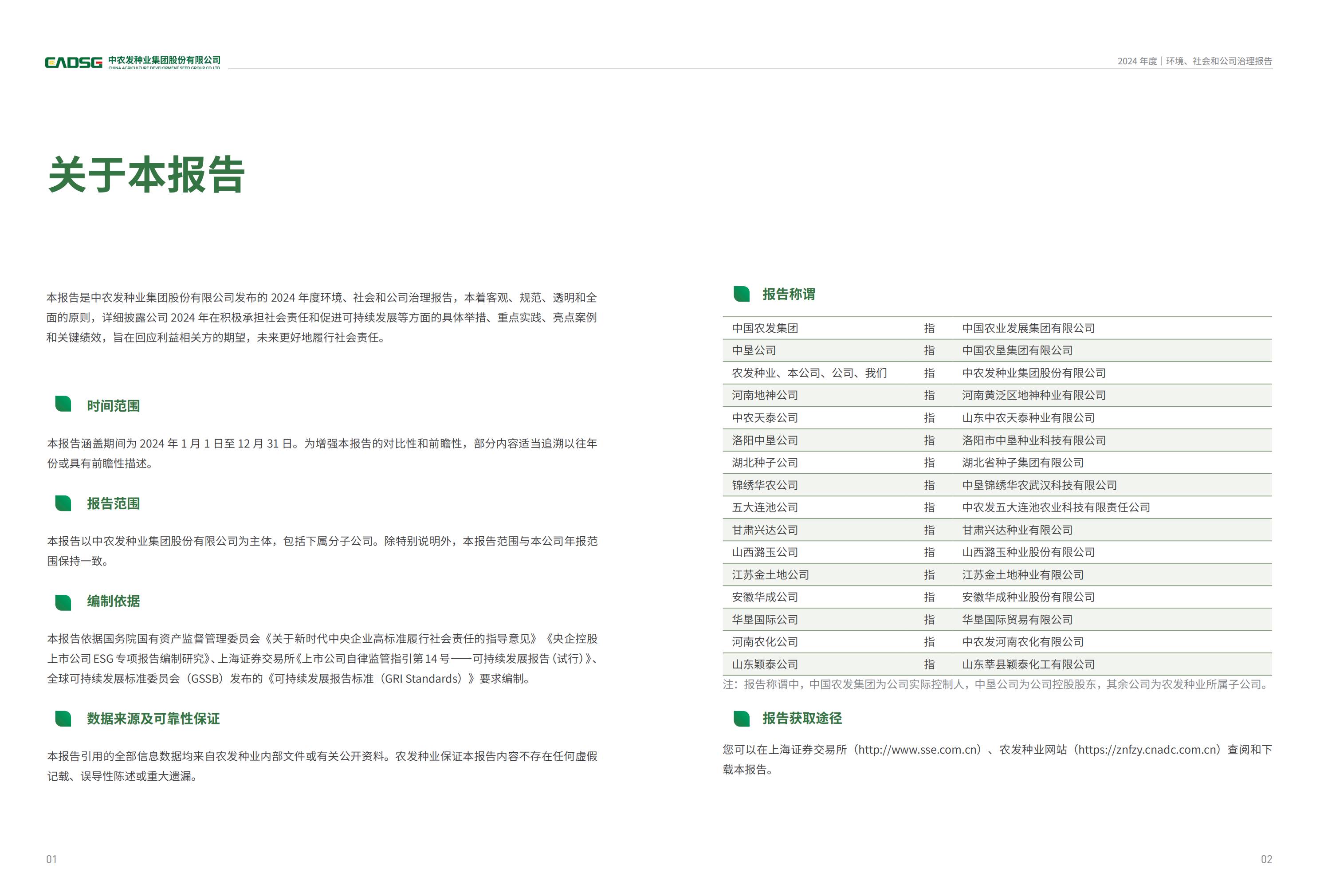Click the 时间范围 section heading

tap(113, 406)
